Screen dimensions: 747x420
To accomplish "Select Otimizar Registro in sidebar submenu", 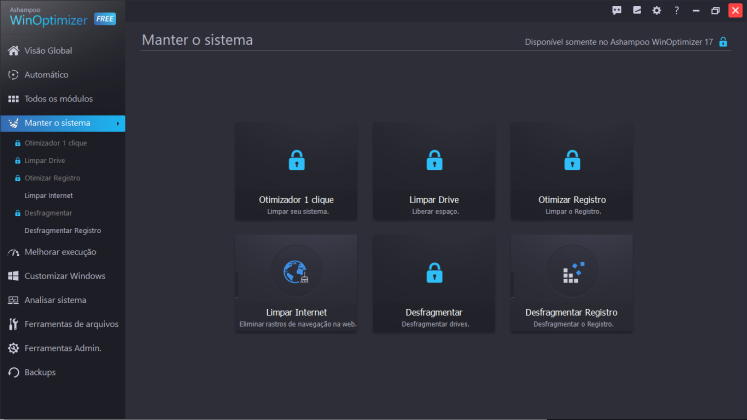I will click(x=52, y=178).
